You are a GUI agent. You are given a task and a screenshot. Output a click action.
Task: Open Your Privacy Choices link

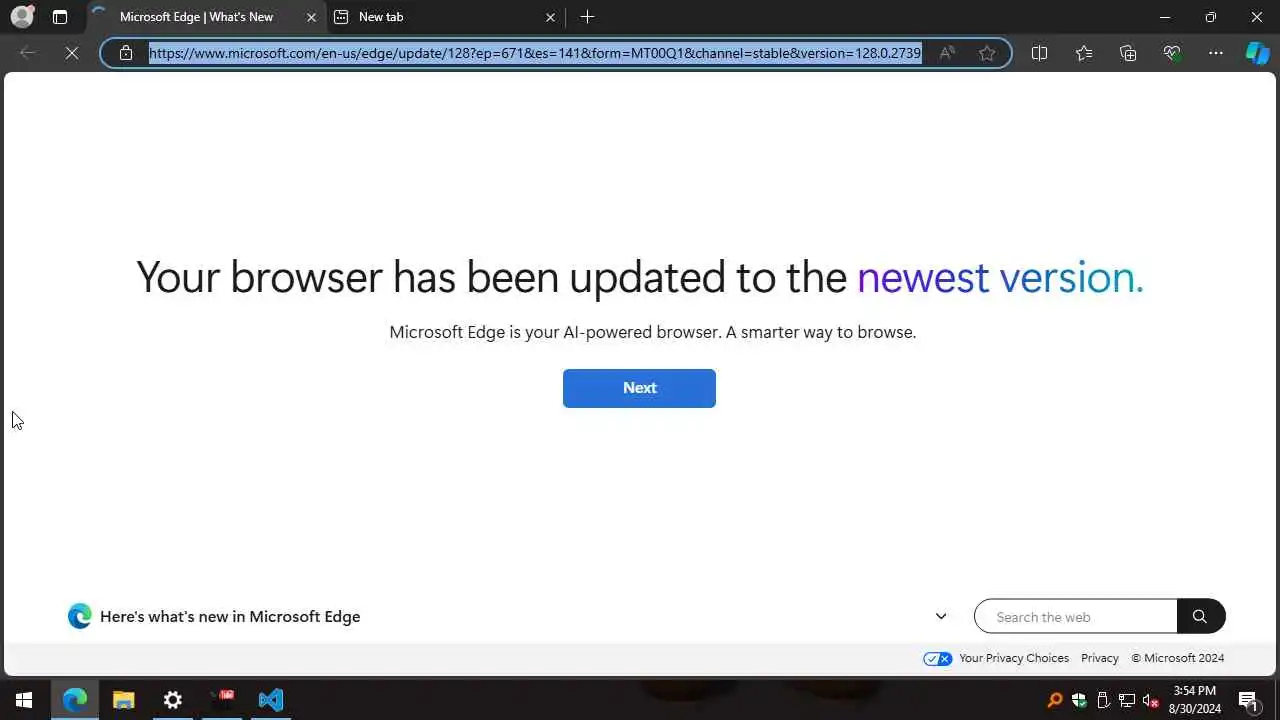(x=1014, y=658)
